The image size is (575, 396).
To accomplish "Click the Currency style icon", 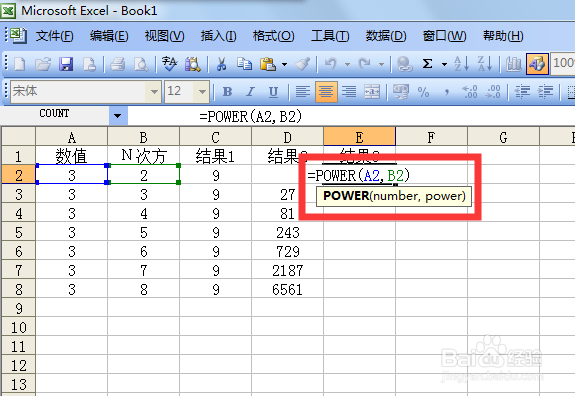I will [x=400, y=91].
